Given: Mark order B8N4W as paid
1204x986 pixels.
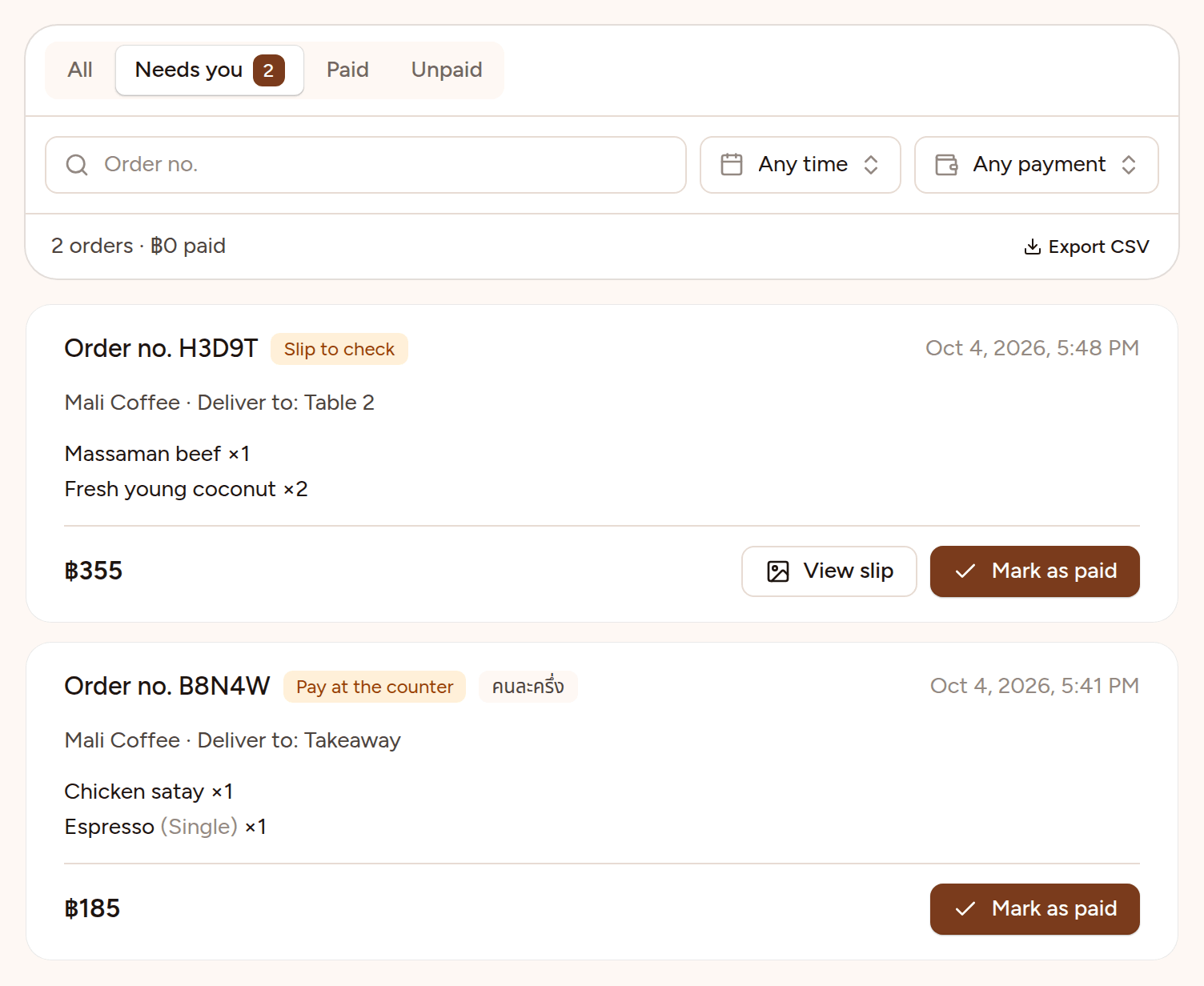Looking at the screenshot, I should point(1035,909).
